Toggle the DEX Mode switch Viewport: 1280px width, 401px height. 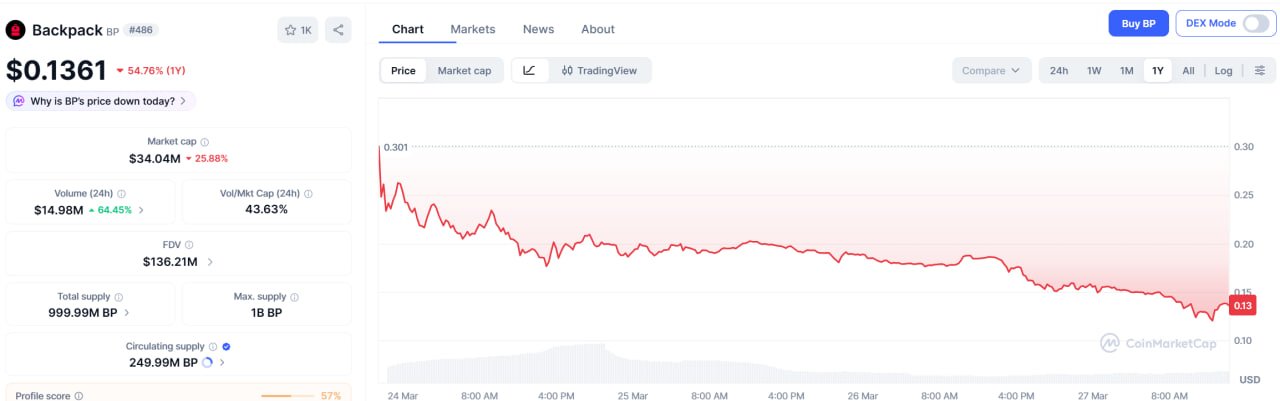point(1255,23)
